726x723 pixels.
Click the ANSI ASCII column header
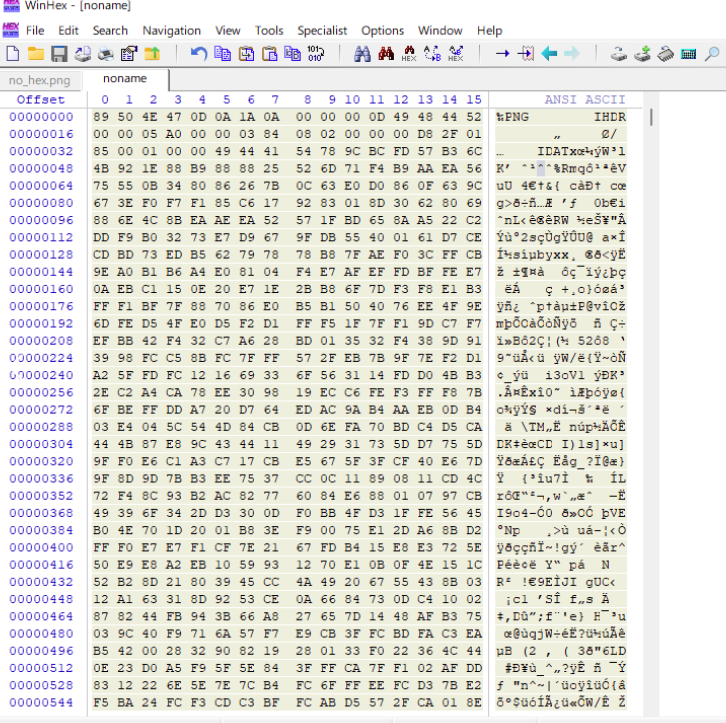584,100
